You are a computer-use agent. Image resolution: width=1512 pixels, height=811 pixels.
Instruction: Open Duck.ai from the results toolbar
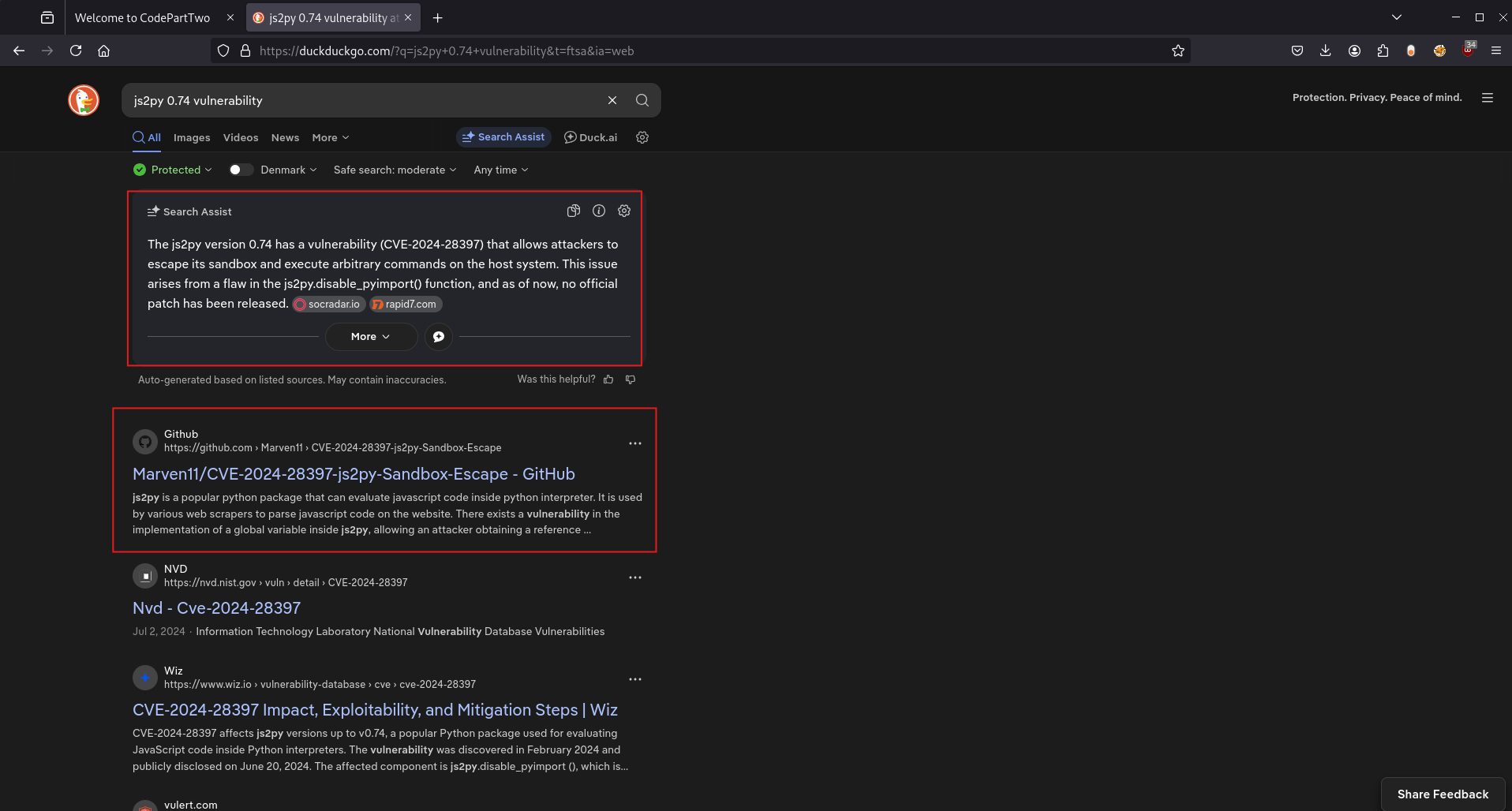tap(590, 137)
